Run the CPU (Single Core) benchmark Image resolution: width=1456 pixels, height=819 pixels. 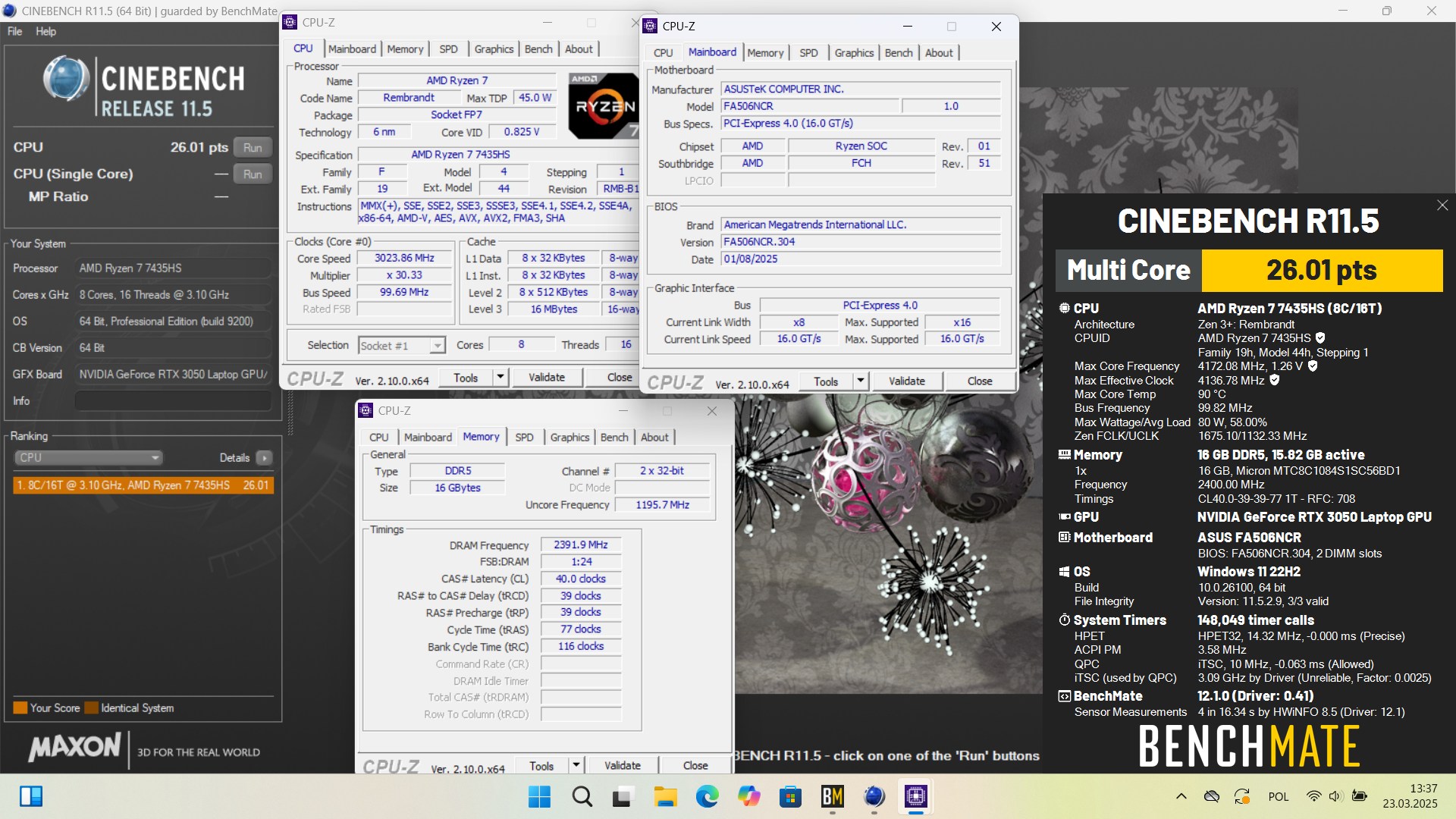tap(253, 174)
